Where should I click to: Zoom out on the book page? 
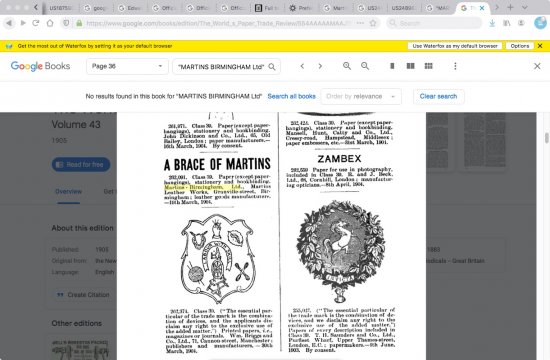point(365,66)
